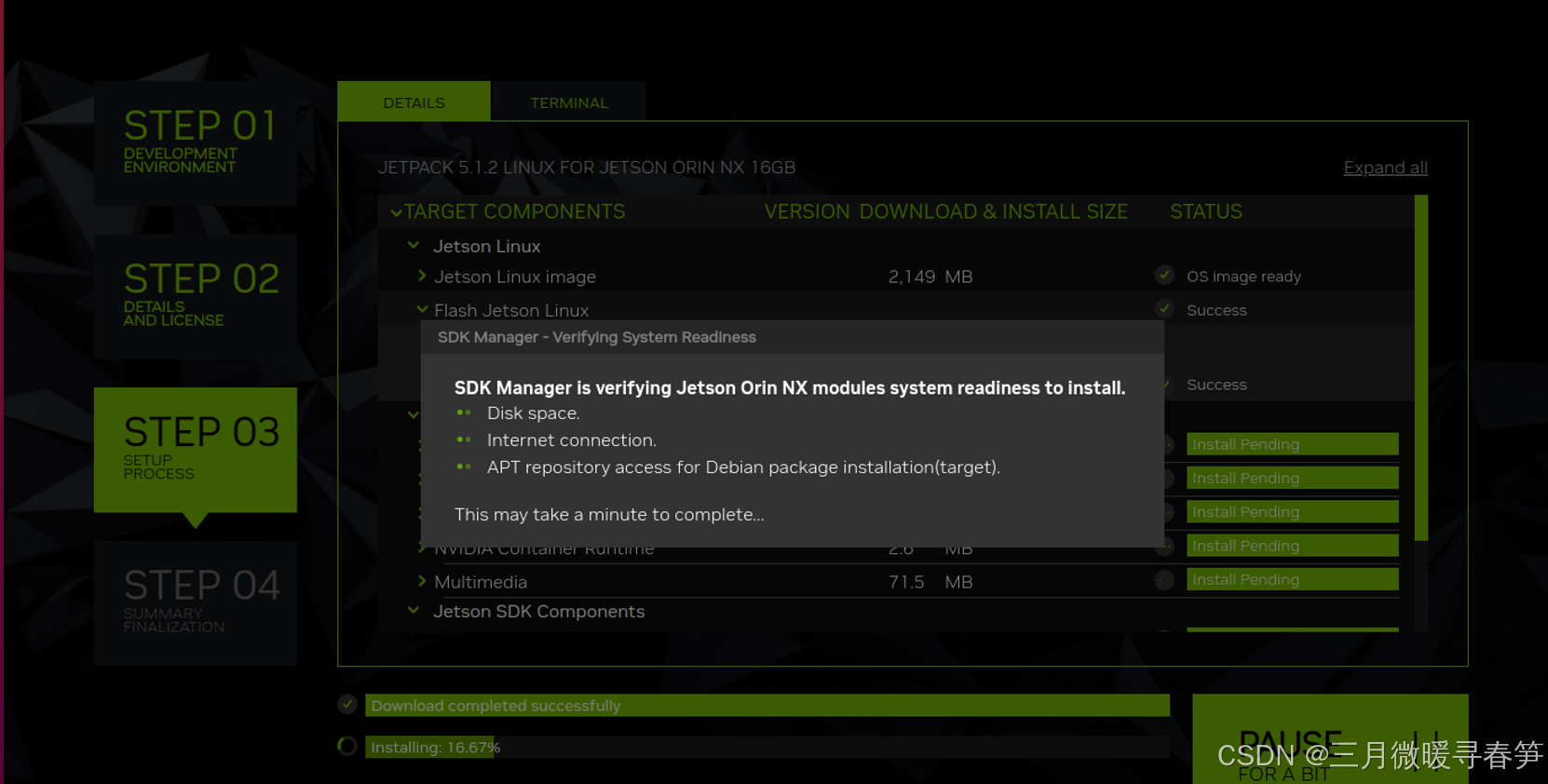Collapse the TARGET COMPONENTS section chevron
The image size is (1548, 784).
(x=396, y=213)
